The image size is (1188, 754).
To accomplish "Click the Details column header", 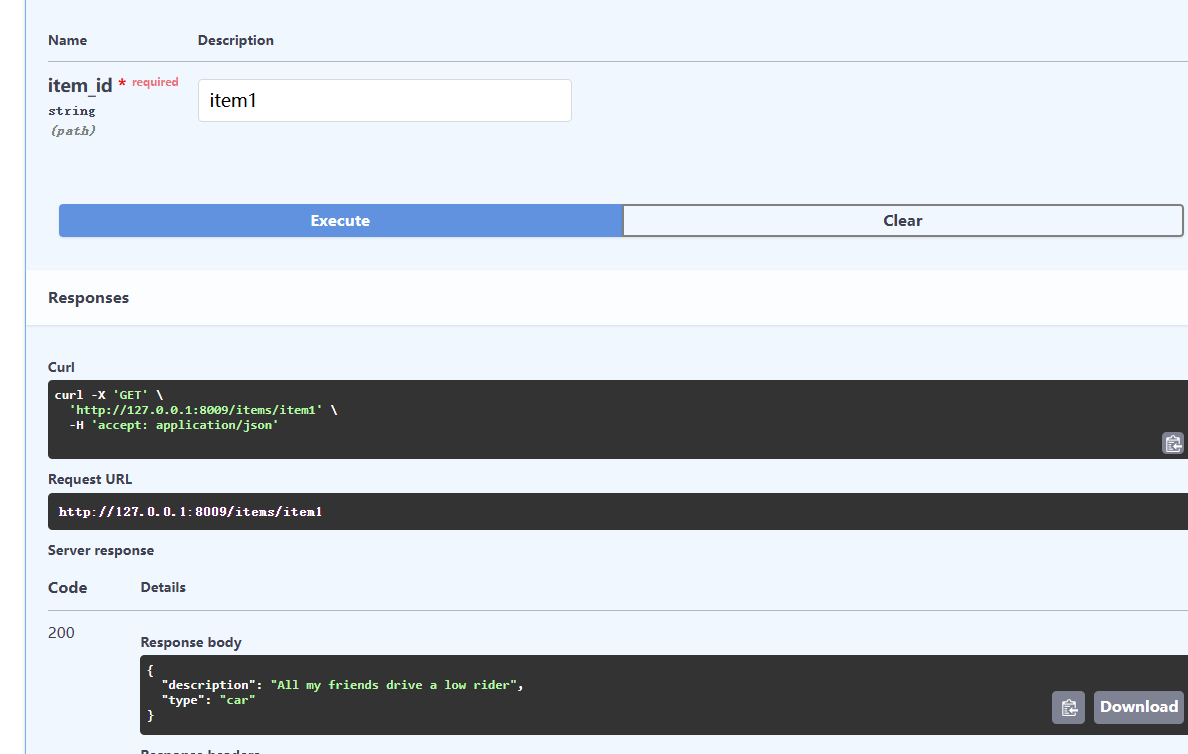I will [x=163, y=587].
